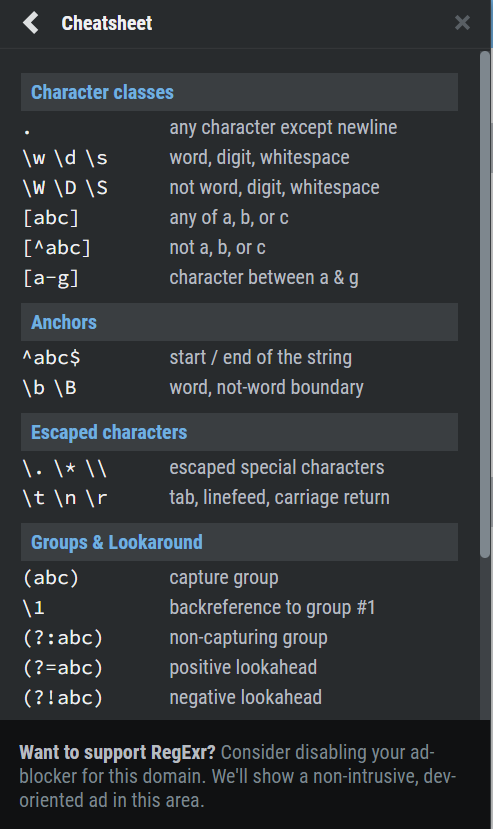This screenshot has width=493, height=829.
Task: Click 'positive lookahead' description
Action: (243, 667)
